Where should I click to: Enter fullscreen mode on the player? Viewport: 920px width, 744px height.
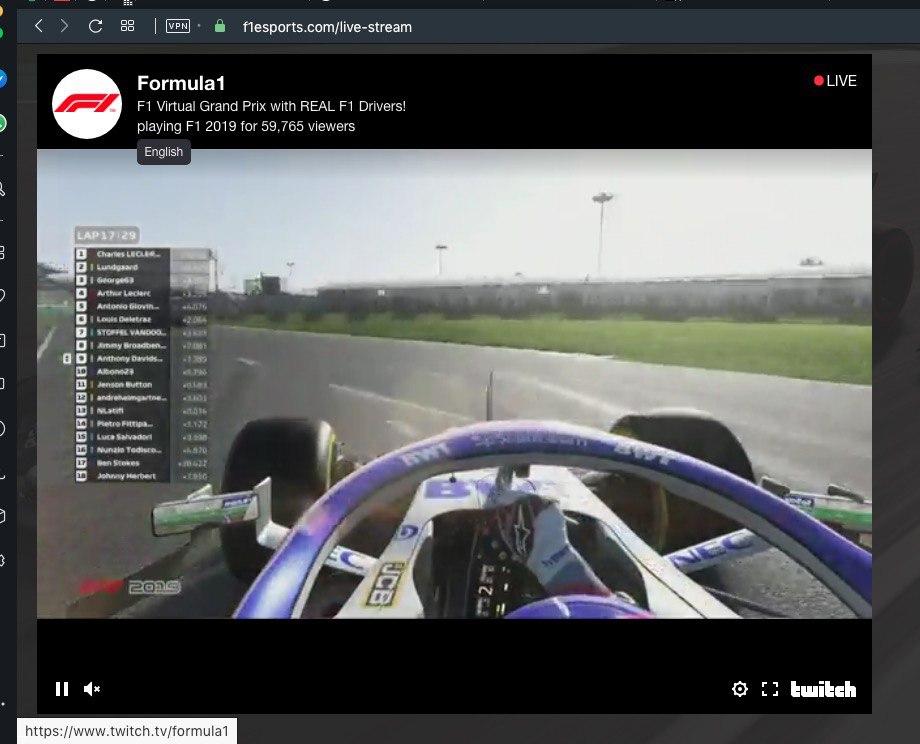pos(770,689)
